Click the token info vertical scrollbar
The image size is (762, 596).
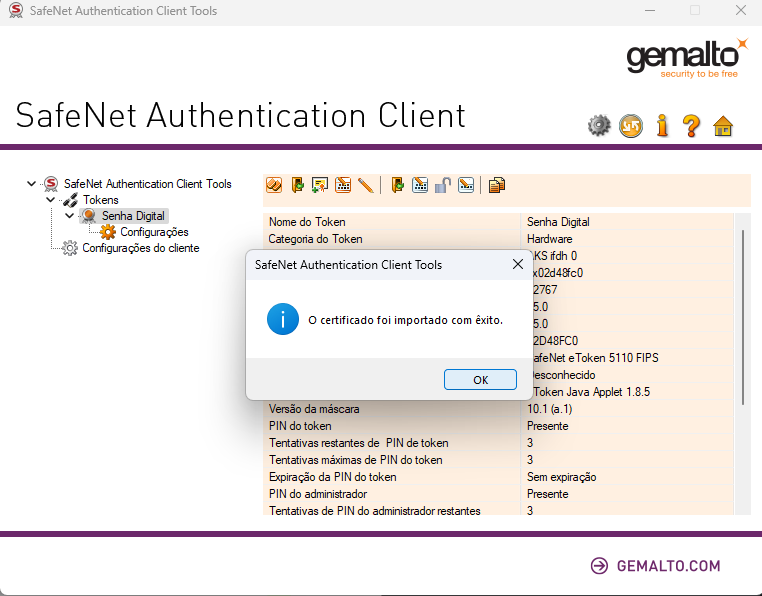[x=742, y=316]
